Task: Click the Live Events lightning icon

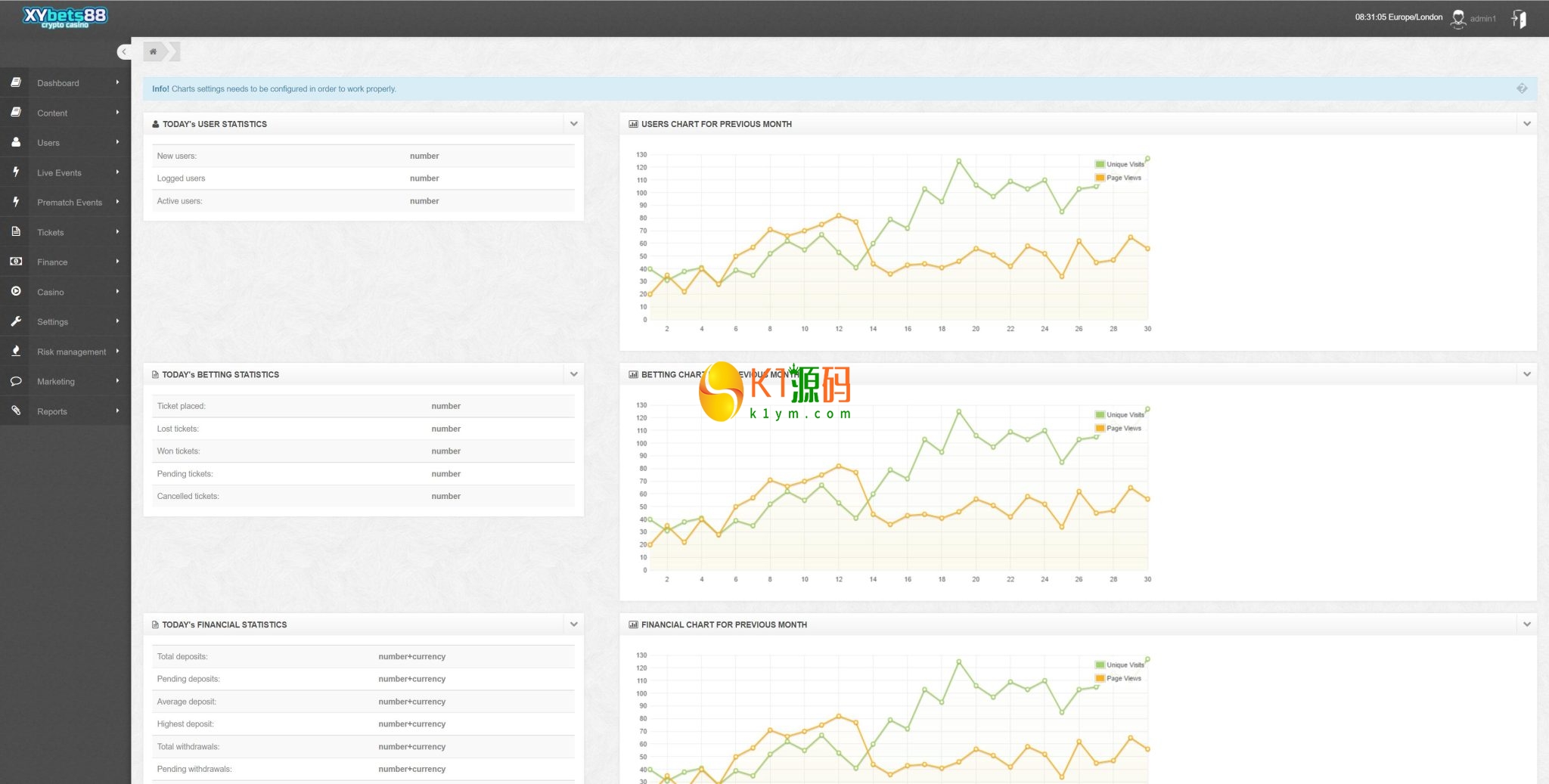Action: (16, 172)
